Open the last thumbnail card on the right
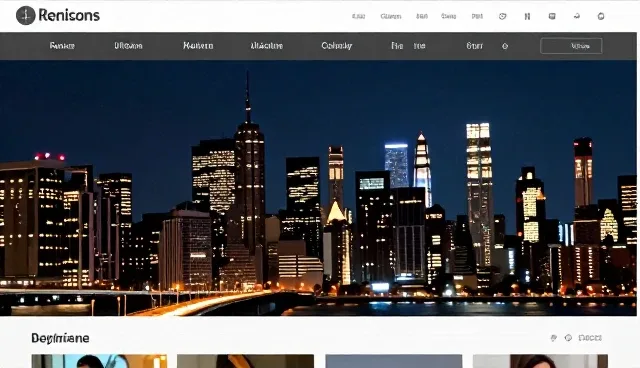This screenshot has width=640, height=368. click(540, 361)
